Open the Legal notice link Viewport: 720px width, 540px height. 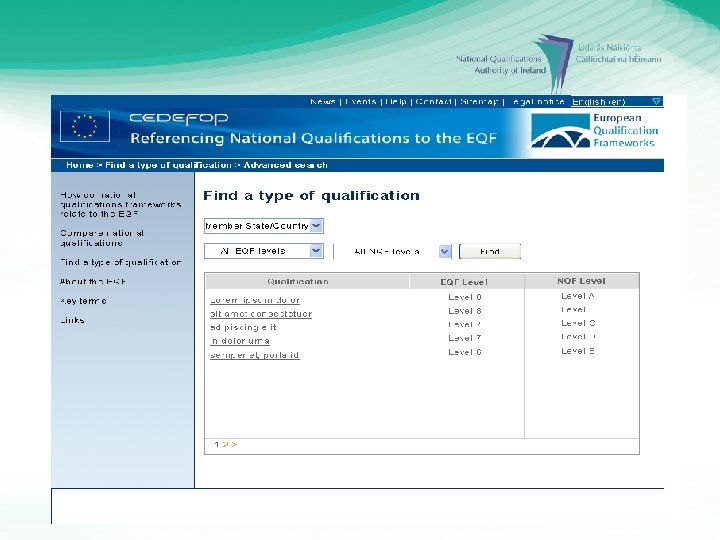[x=536, y=101]
